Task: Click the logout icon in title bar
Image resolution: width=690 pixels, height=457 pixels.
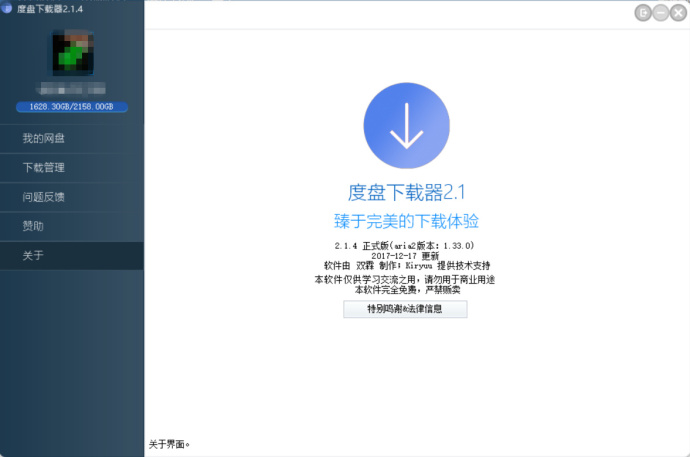Action: point(643,13)
